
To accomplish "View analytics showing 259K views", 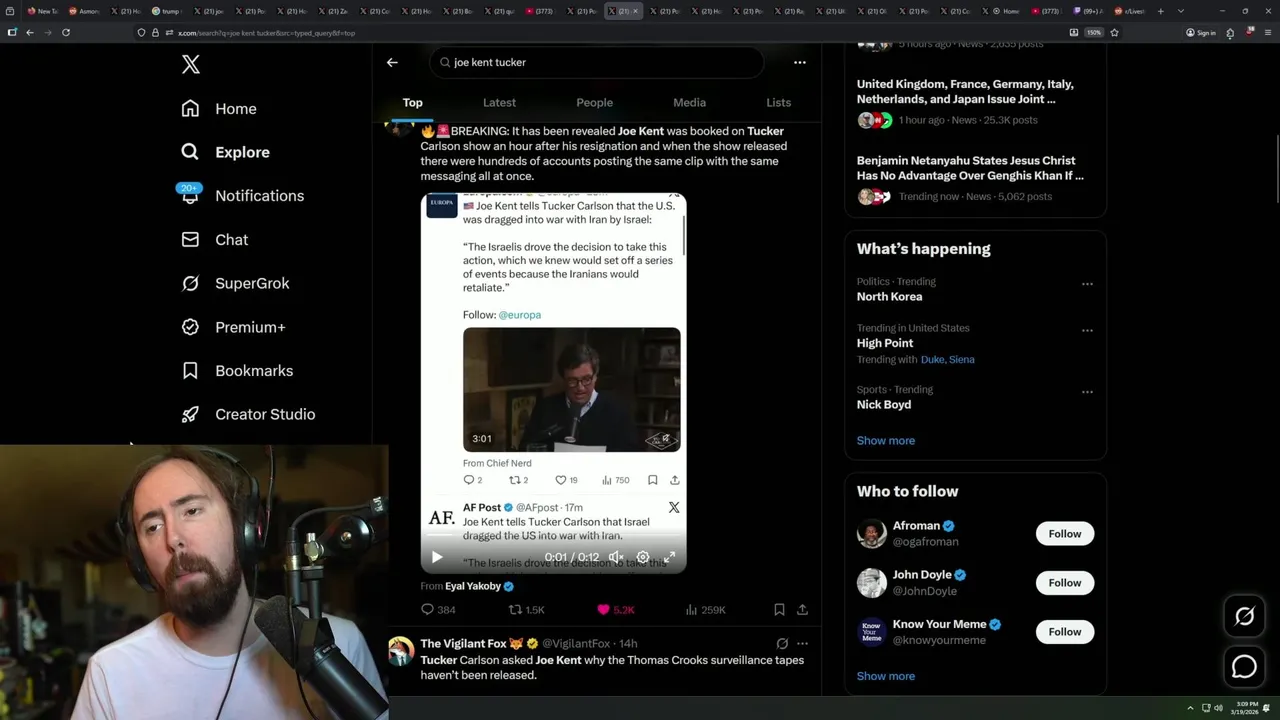I will 705,609.
